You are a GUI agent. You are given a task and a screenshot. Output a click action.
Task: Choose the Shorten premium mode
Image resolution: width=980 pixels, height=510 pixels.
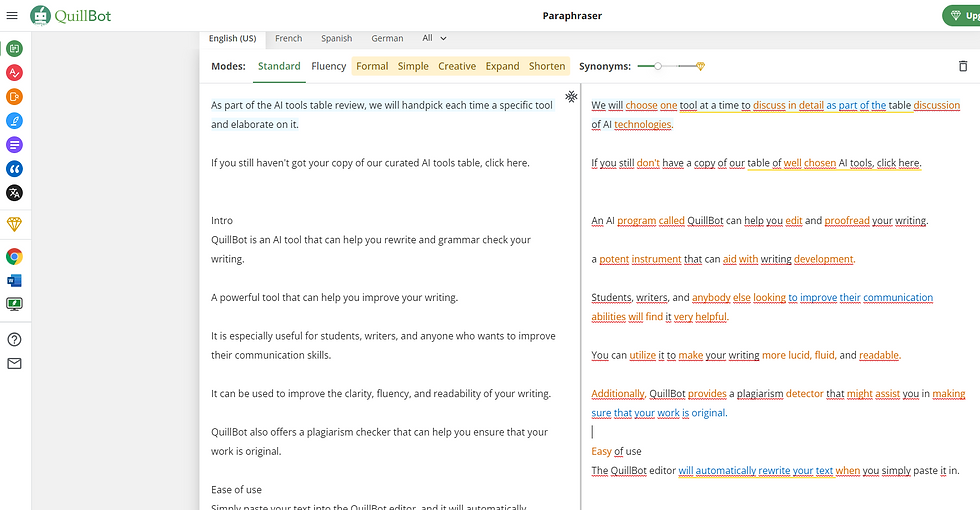[547, 66]
